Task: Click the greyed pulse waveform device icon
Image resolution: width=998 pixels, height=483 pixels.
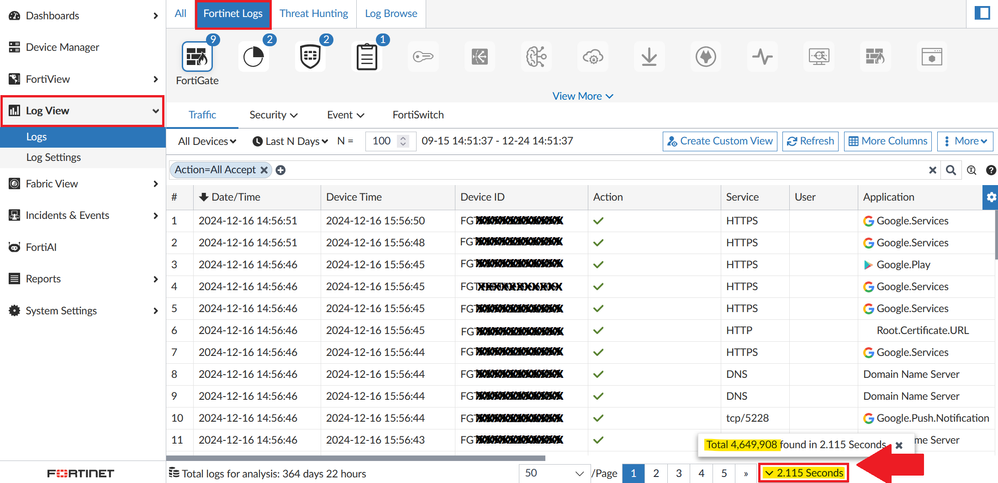Action: point(762,57)
